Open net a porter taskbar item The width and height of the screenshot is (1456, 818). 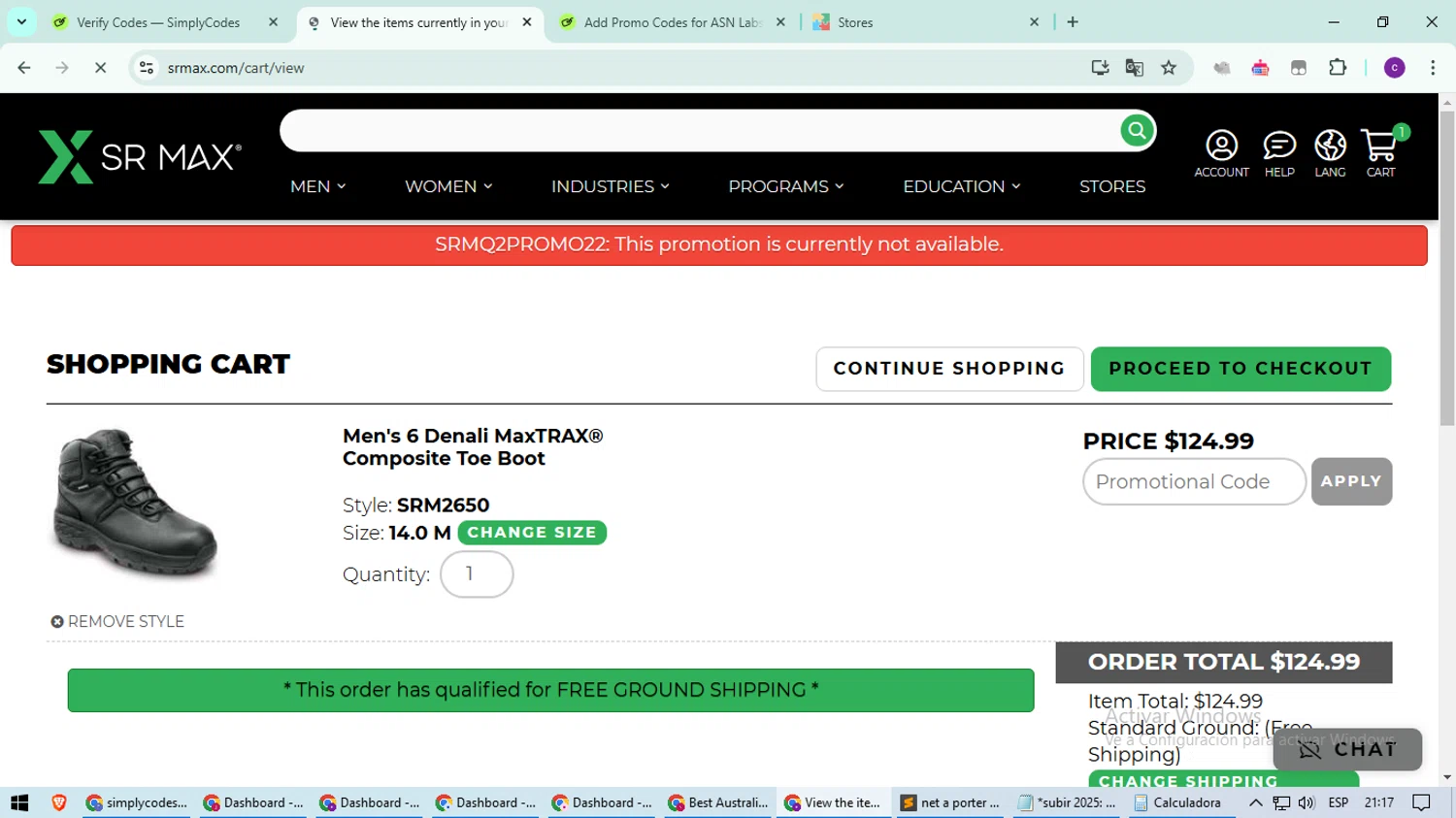pos(950,802)
